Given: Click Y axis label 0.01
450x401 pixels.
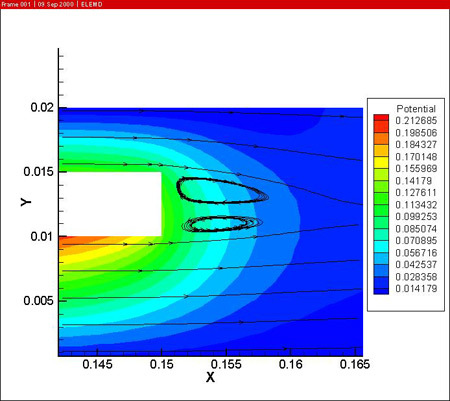Looking at the screenshot, I should tap(42, 236).
